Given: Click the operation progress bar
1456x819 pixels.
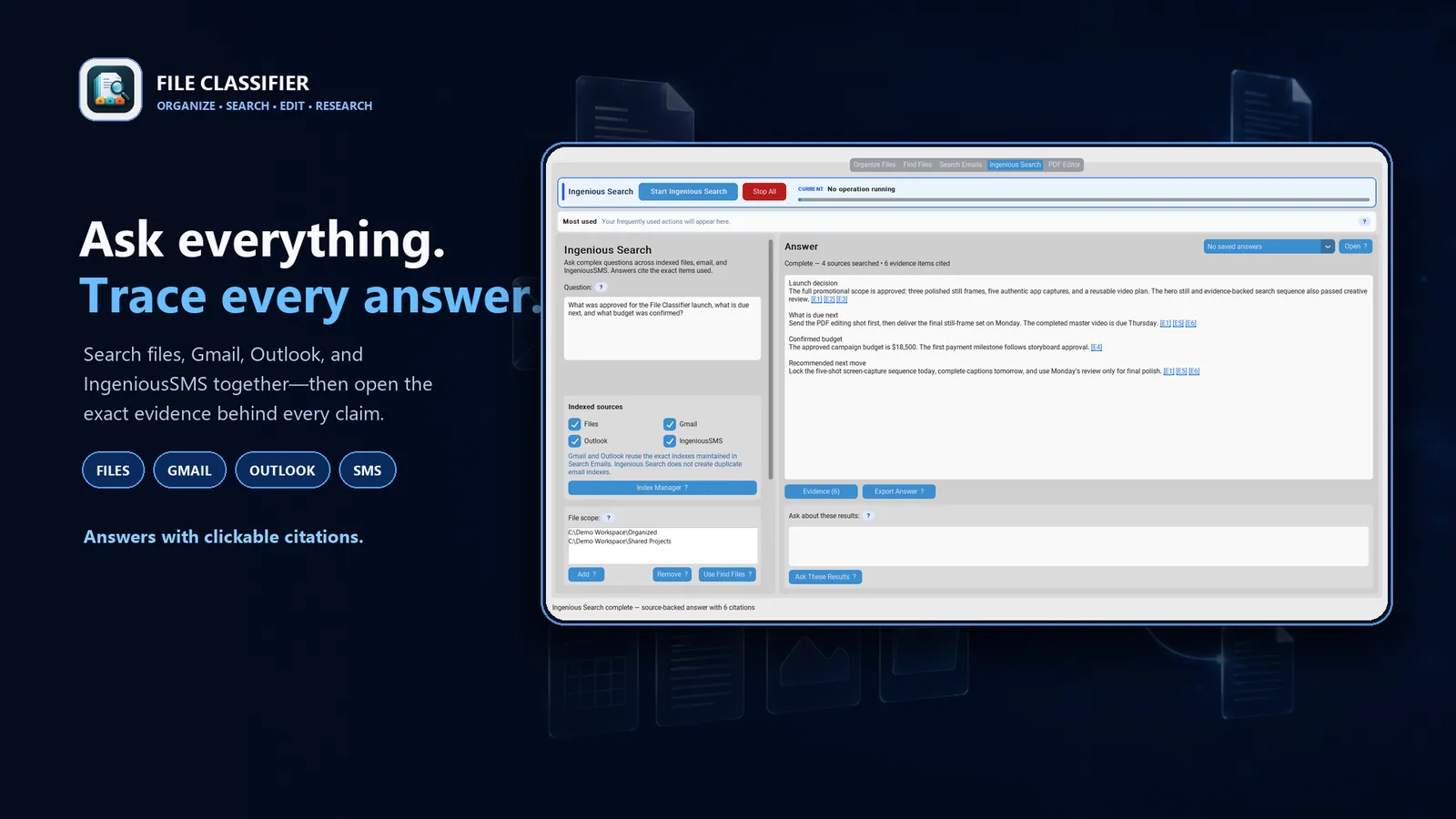Looking at the screenshot, I should coord(1083,199).
